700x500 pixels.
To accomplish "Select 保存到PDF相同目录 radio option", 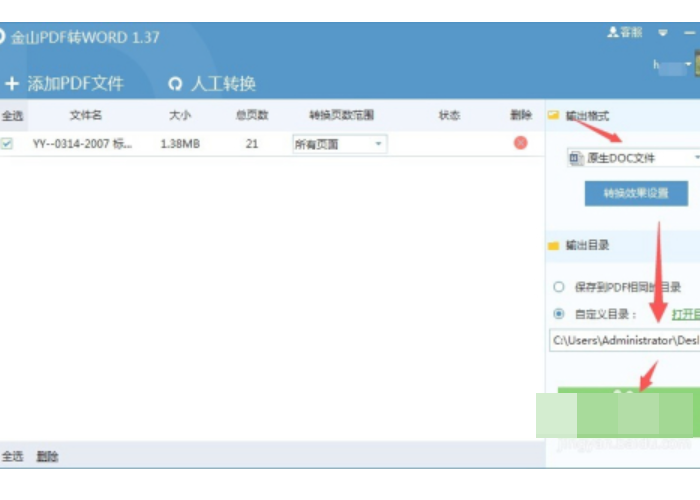I will (x=559, y=287).
